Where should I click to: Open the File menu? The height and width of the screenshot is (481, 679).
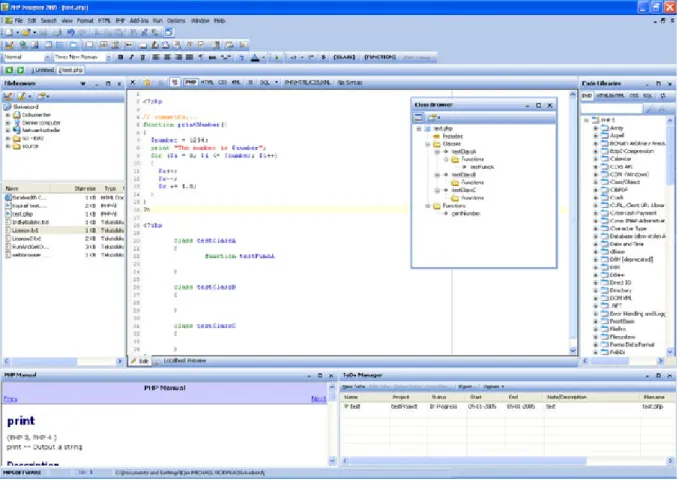(x=19, y=21)
